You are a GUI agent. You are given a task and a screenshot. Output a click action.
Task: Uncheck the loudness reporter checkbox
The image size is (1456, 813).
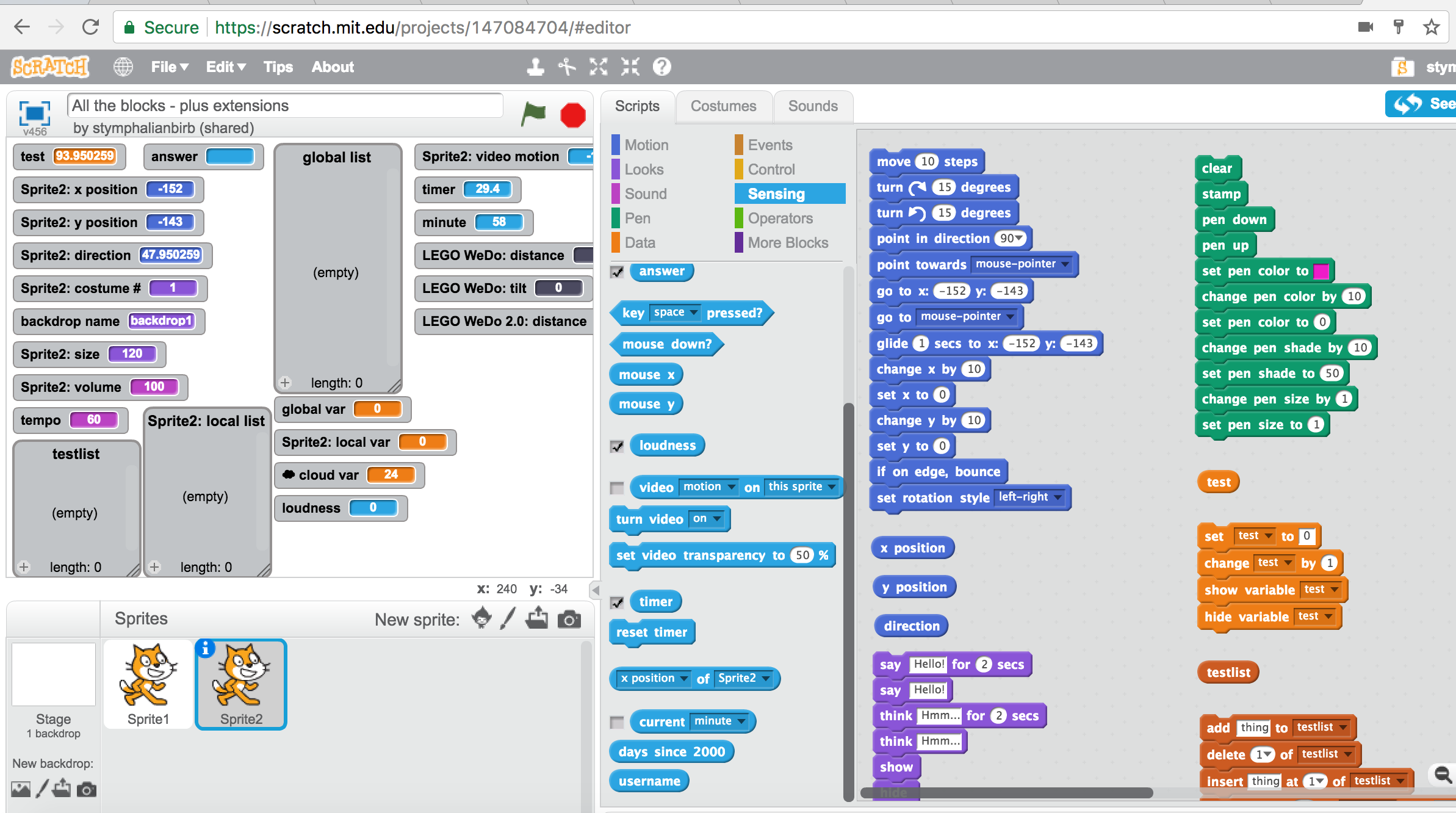(617, 446)
